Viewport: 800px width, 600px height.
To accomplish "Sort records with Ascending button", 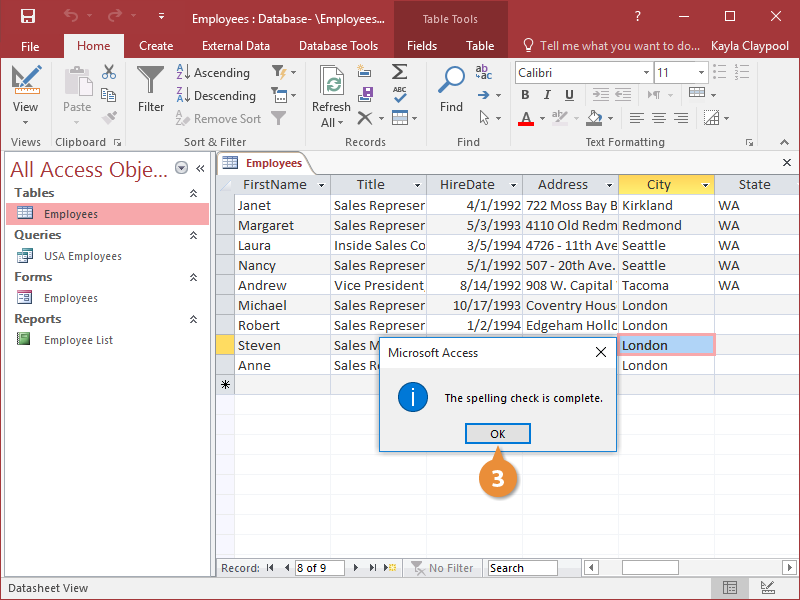I will (x=213, y=73).
